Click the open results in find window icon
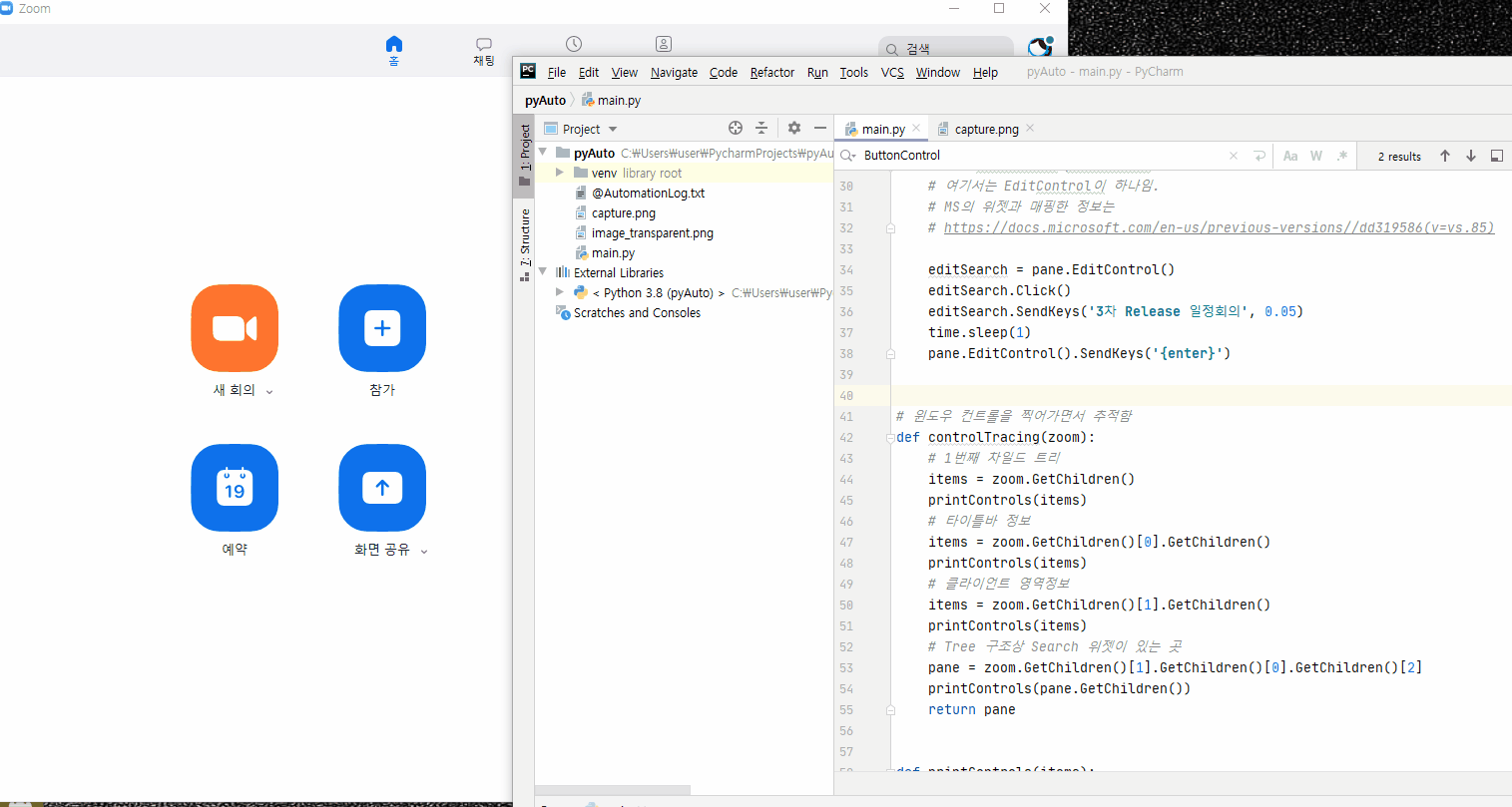Viewport: 1512px width, 807px height. 1497,156
